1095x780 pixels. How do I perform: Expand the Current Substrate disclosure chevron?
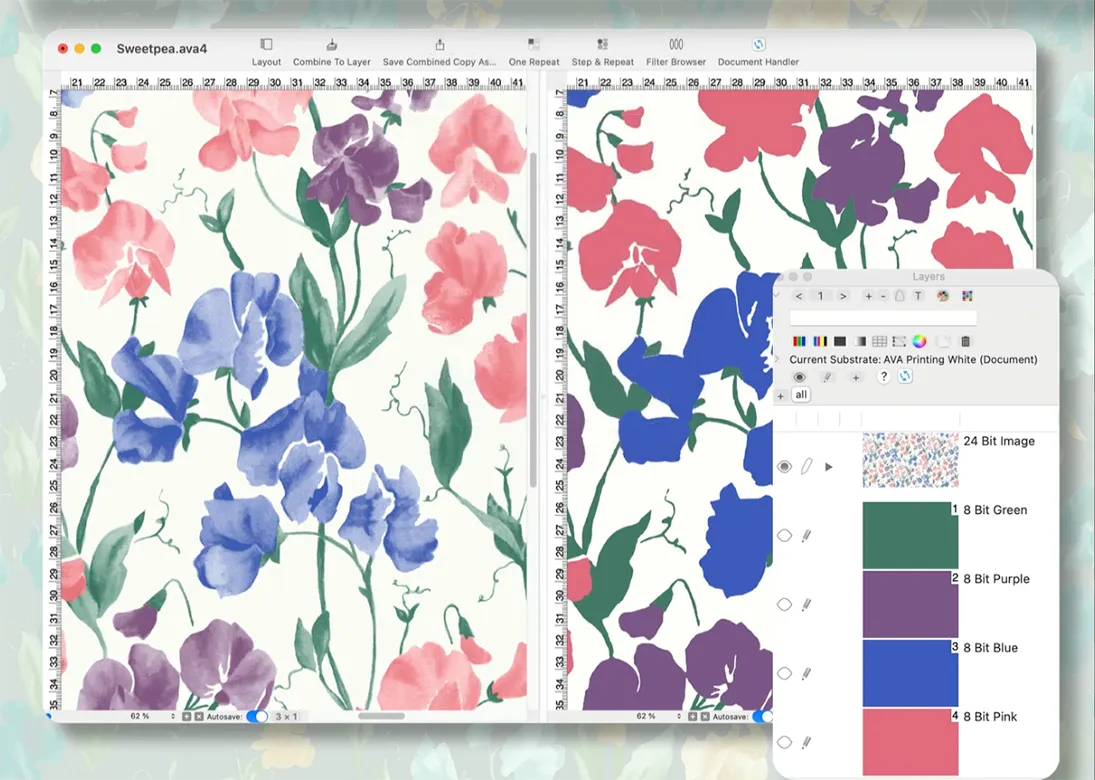tap(778, 359)
